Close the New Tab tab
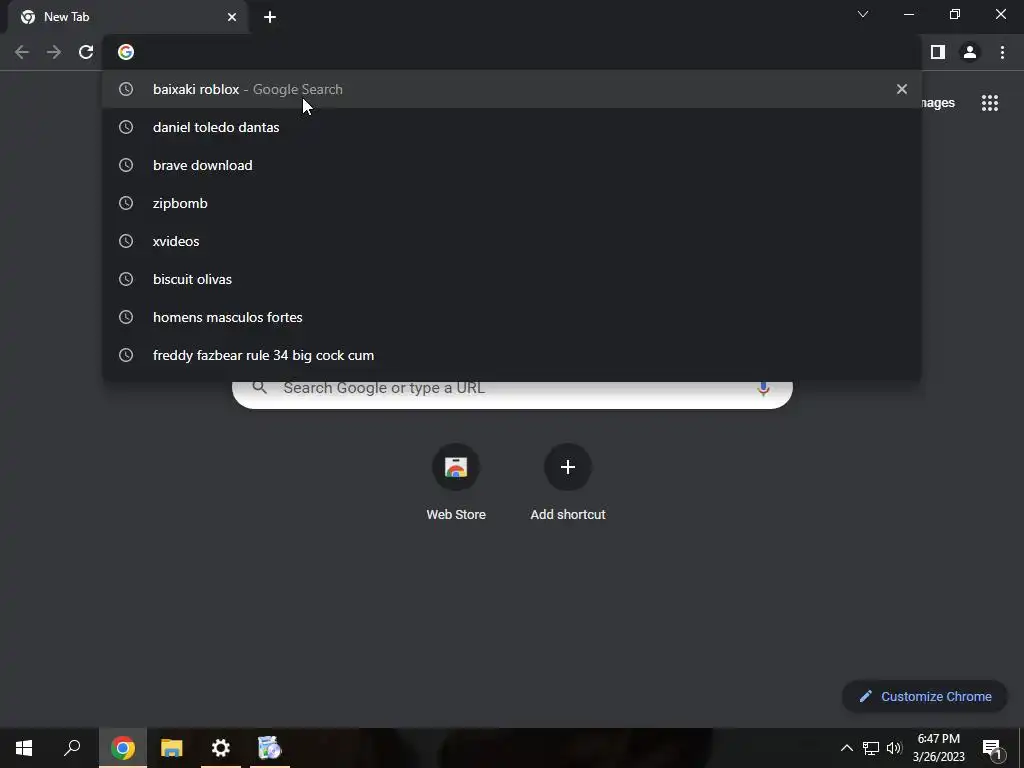The image size is (1024, 768). click(x=232, y=17)
